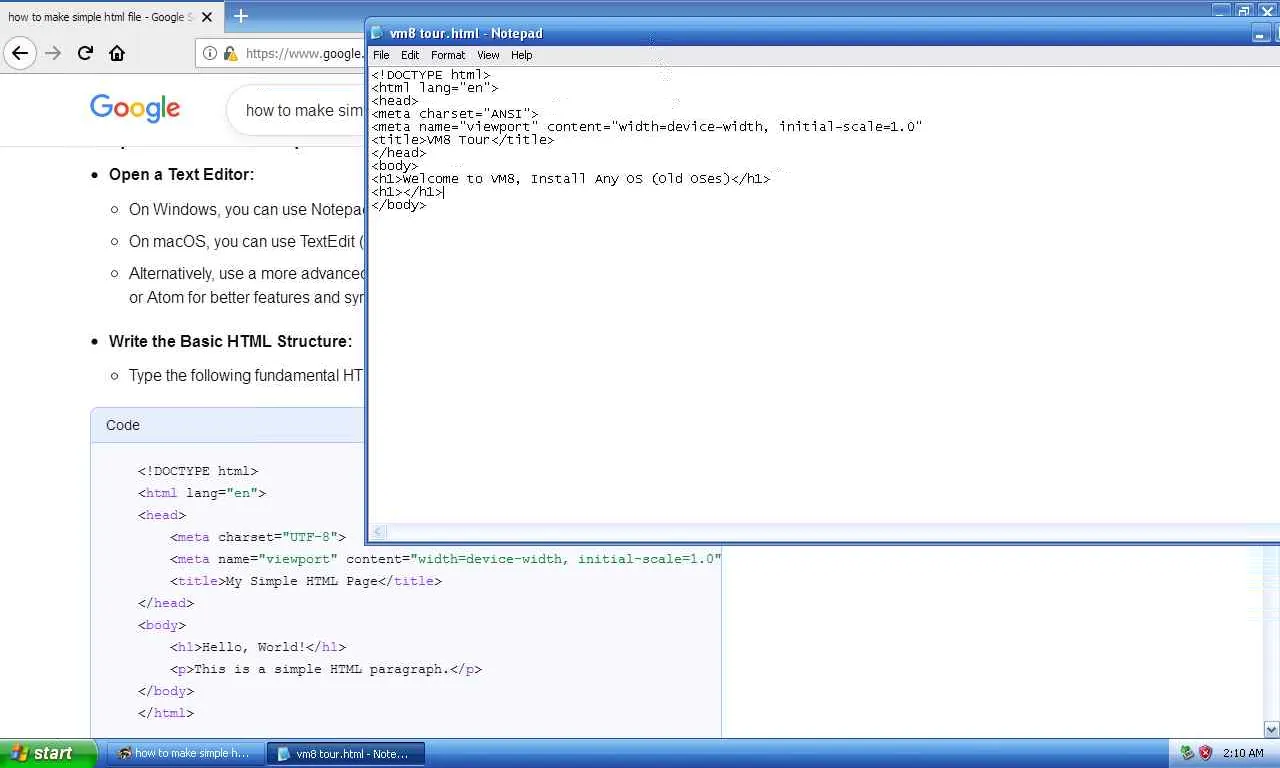1280x768 pixels.
Task: Click the Notepad icon in the title bar
Action: pos(377,33)
